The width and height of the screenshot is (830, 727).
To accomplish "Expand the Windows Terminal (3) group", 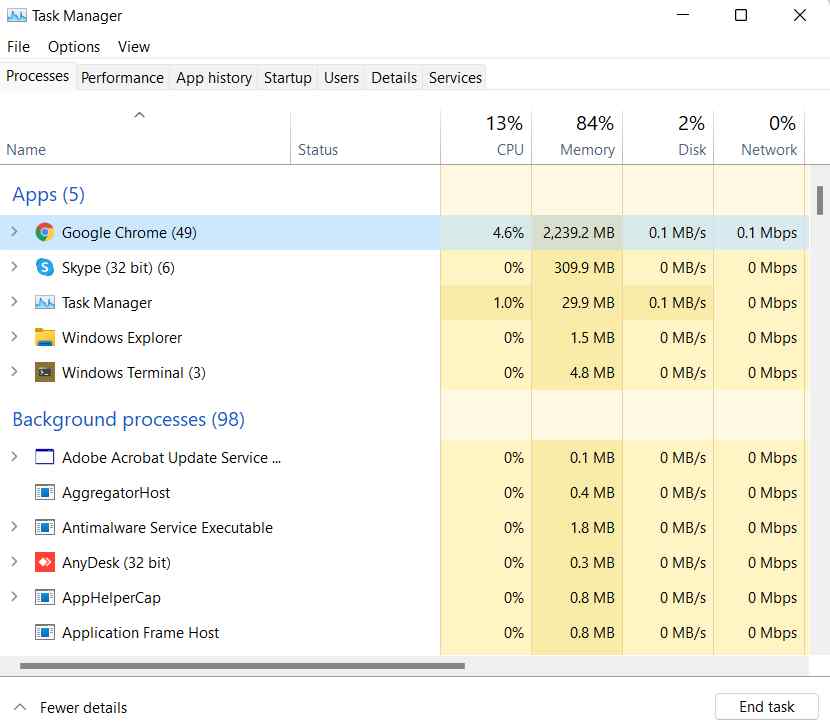I will point(14,372).
